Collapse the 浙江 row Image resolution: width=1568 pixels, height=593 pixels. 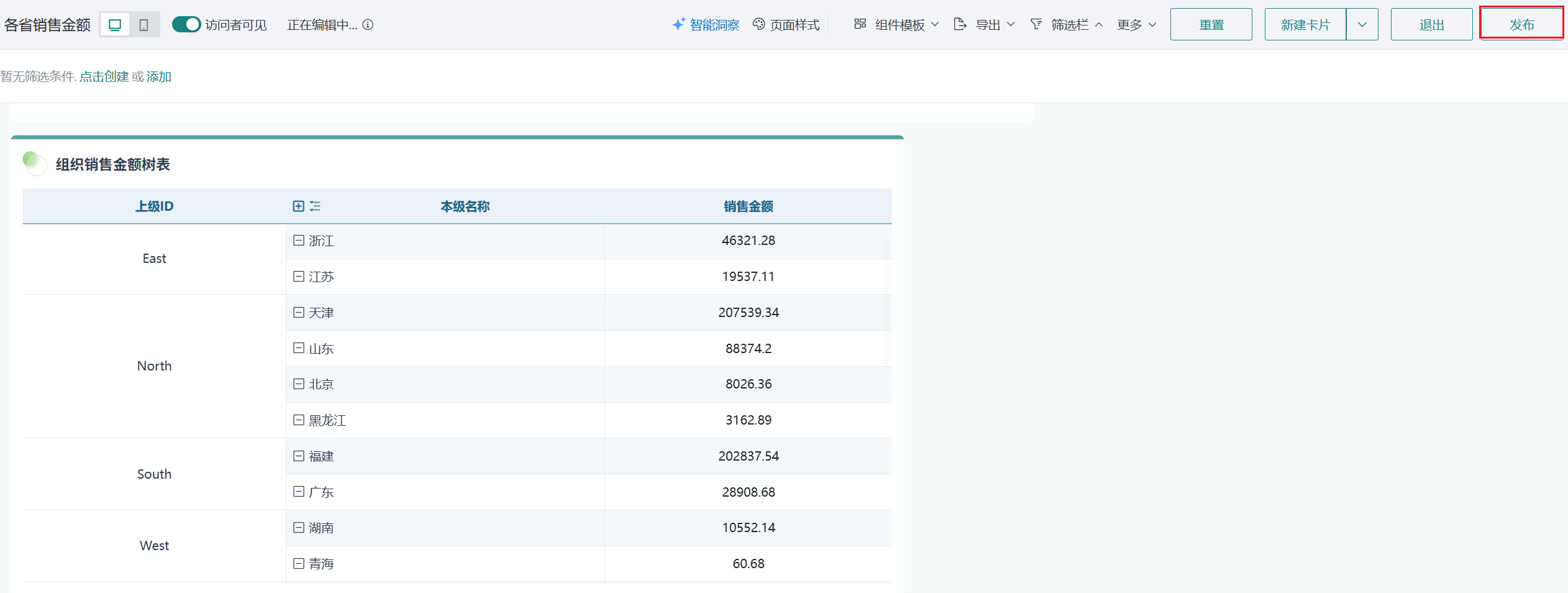[x=299, y=241]
